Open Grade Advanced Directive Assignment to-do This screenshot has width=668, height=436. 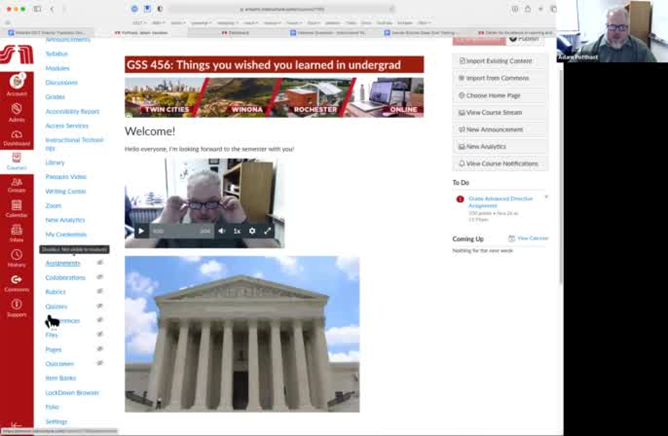(x=500, y=202)
